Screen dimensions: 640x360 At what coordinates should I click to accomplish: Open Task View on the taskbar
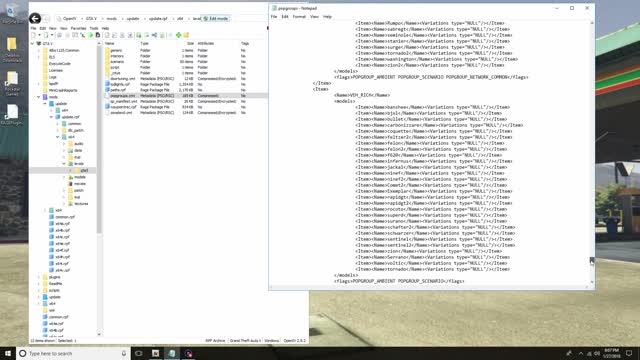[139, 353]
